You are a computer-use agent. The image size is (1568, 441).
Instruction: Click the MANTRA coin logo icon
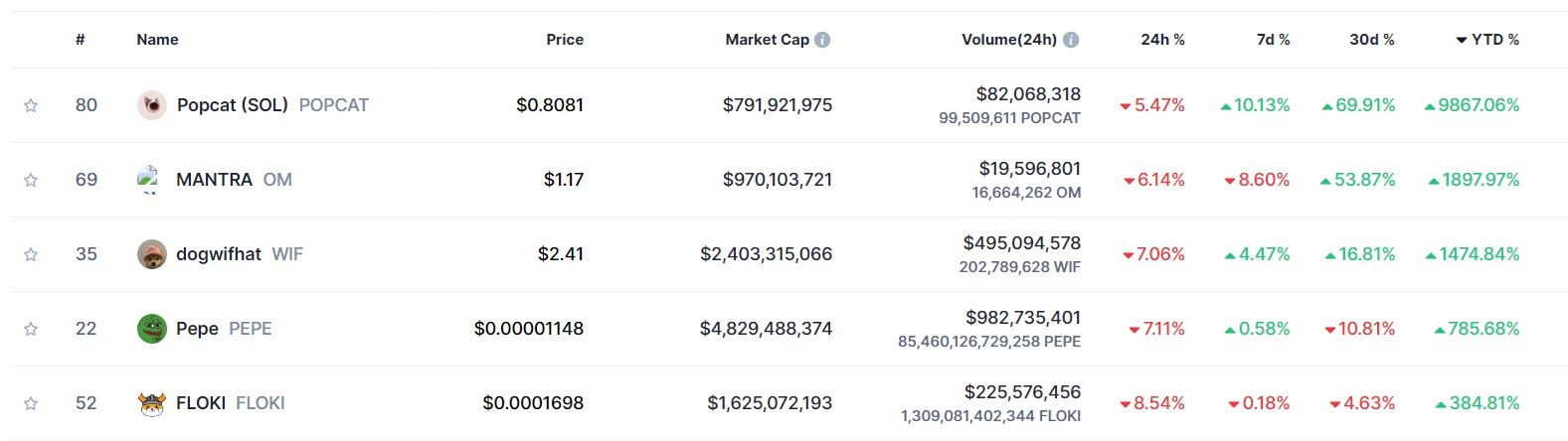(150, 180)
